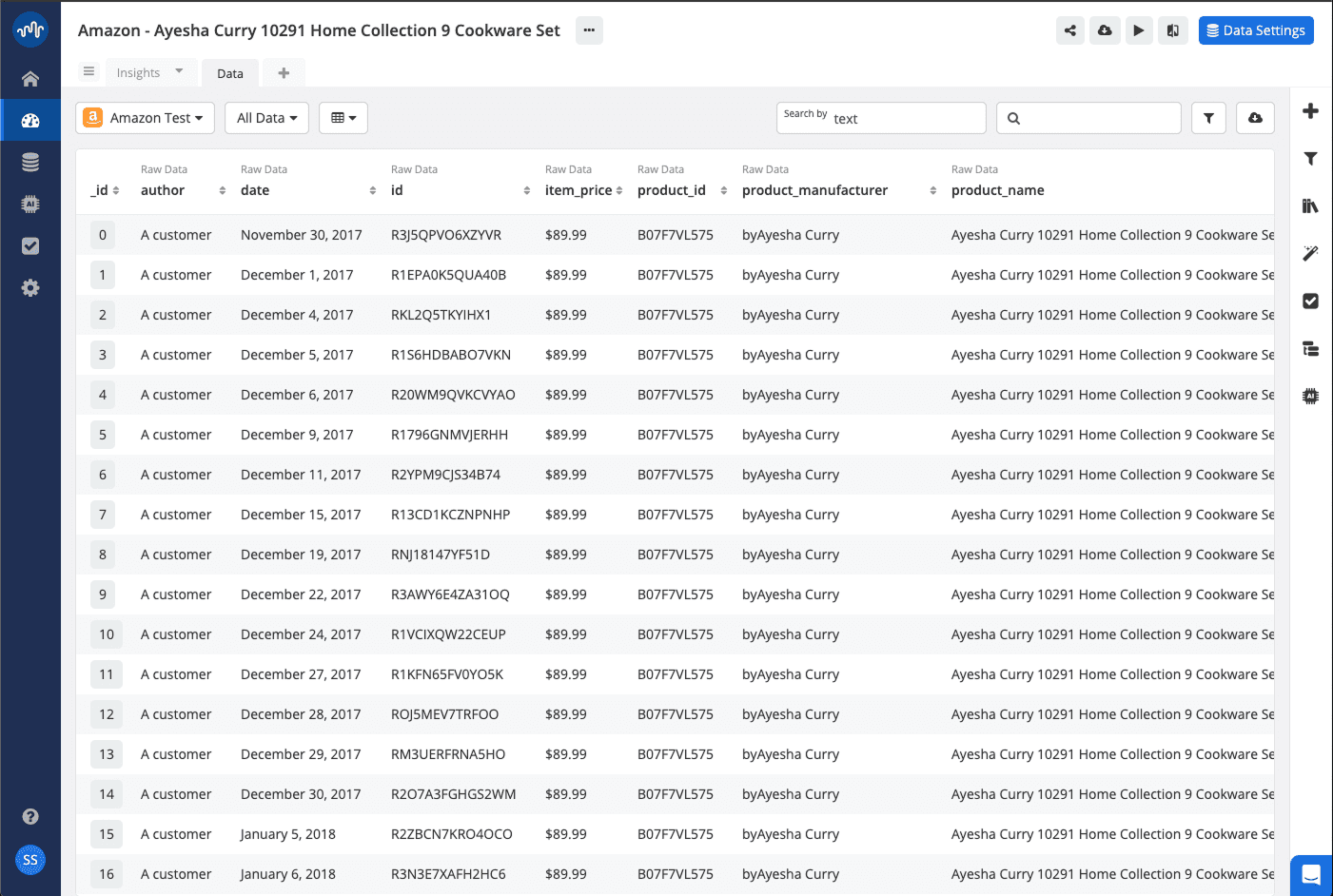
Task: Open the three-dot menu beside the title
Action: coord(589,30)
